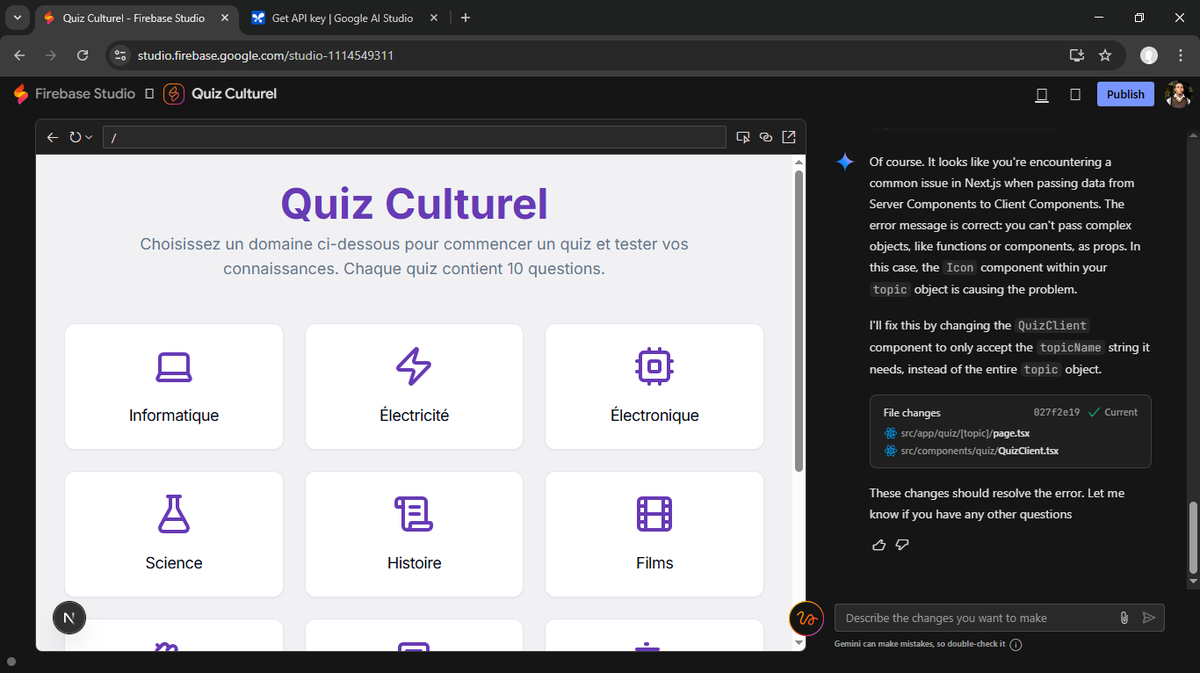This screenshot has width=1200, height=673.
Task: Click the preview URL path field
Action: click(x=414, y=137)
